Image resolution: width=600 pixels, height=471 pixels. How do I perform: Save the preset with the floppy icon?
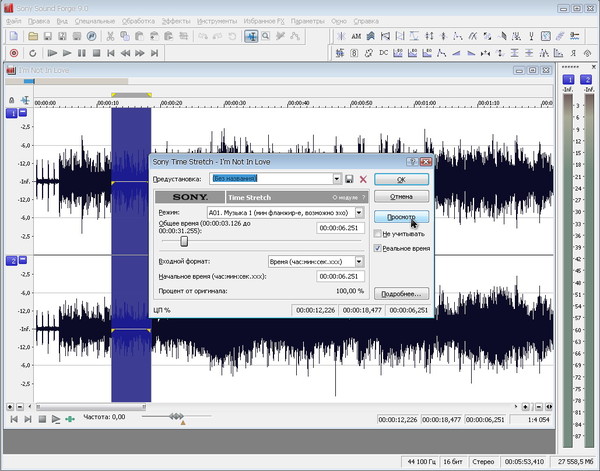[349, 179]
